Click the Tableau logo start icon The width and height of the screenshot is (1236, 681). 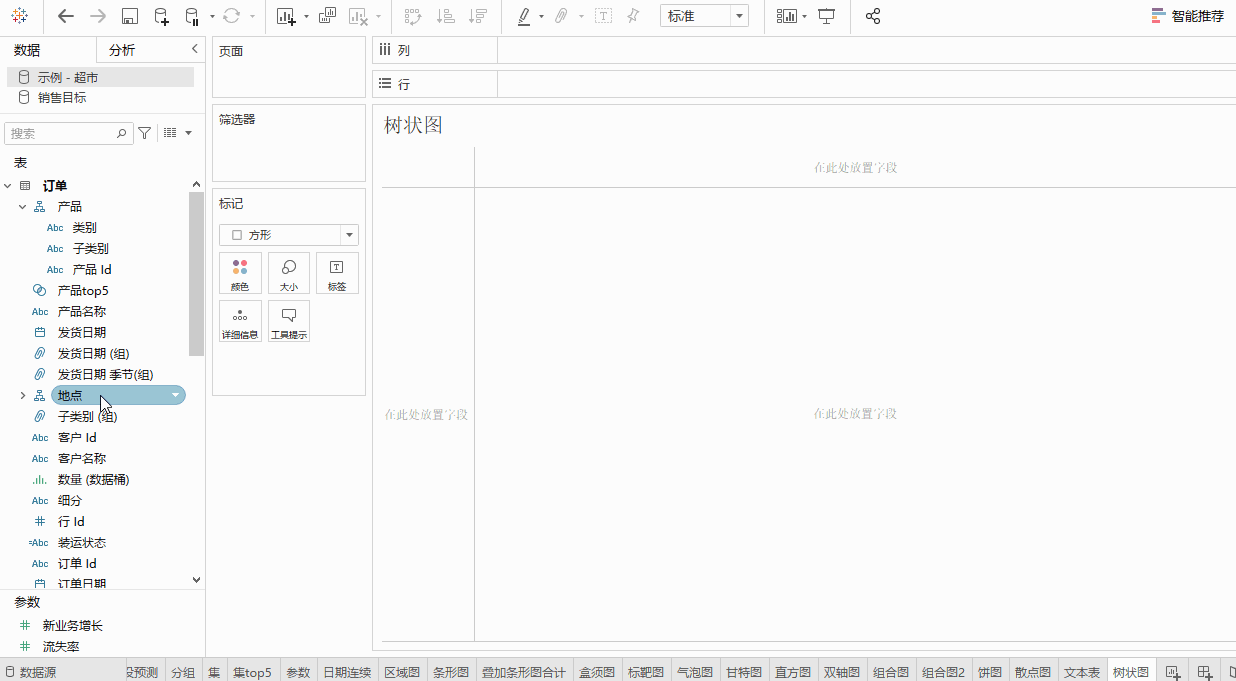[x=20, y=16]
